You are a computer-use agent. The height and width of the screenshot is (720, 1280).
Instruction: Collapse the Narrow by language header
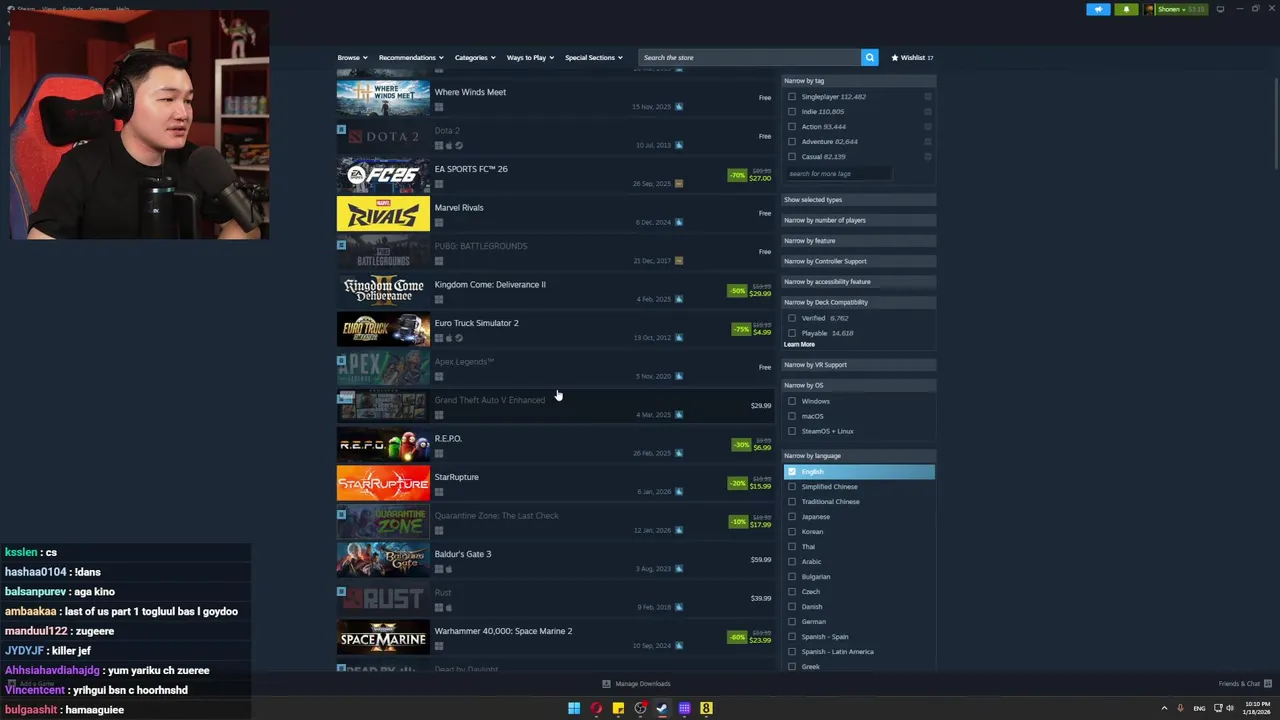coord(859,456)
